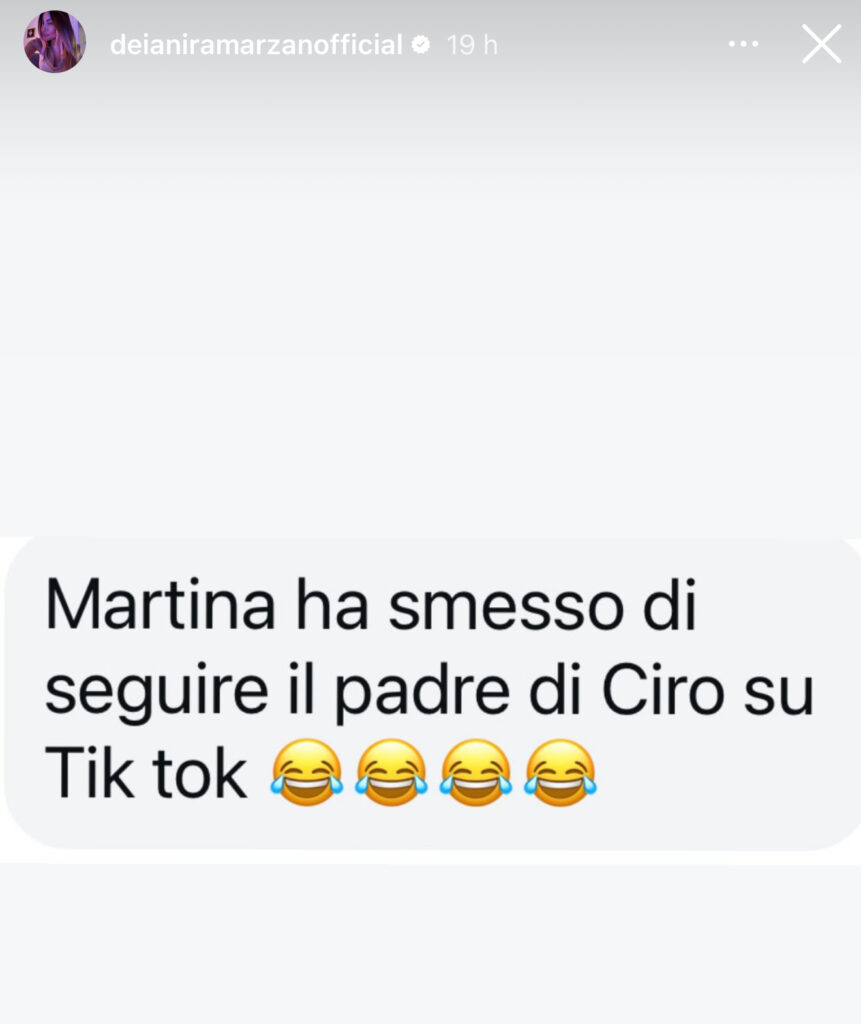
Task: Click the first laughing-crying emoji
Action: tap(306, 772)
